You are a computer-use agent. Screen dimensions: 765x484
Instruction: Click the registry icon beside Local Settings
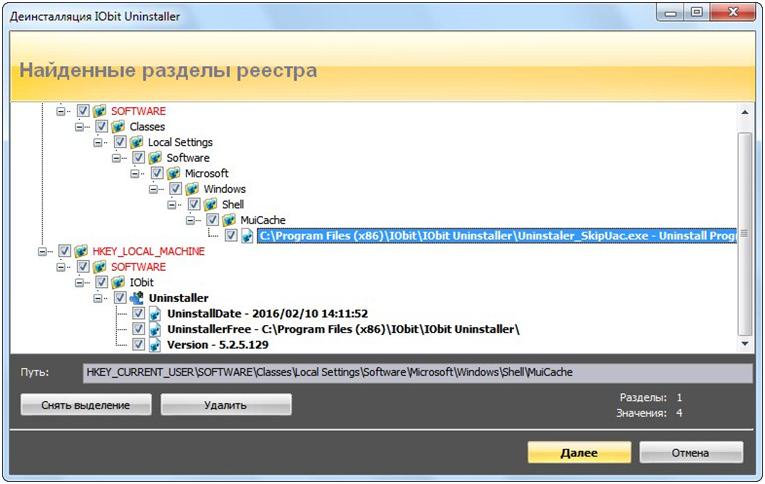(x=137, y=142)
